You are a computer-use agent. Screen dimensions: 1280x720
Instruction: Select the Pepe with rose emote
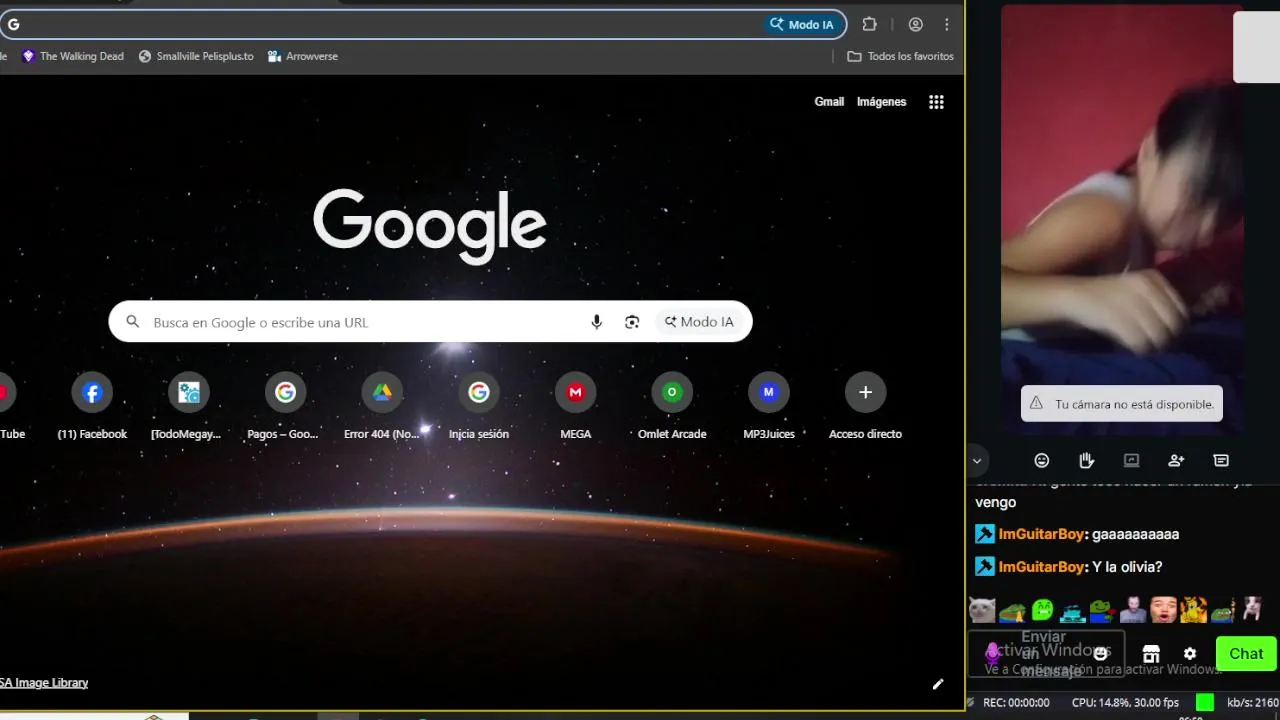pos(1102,609)
